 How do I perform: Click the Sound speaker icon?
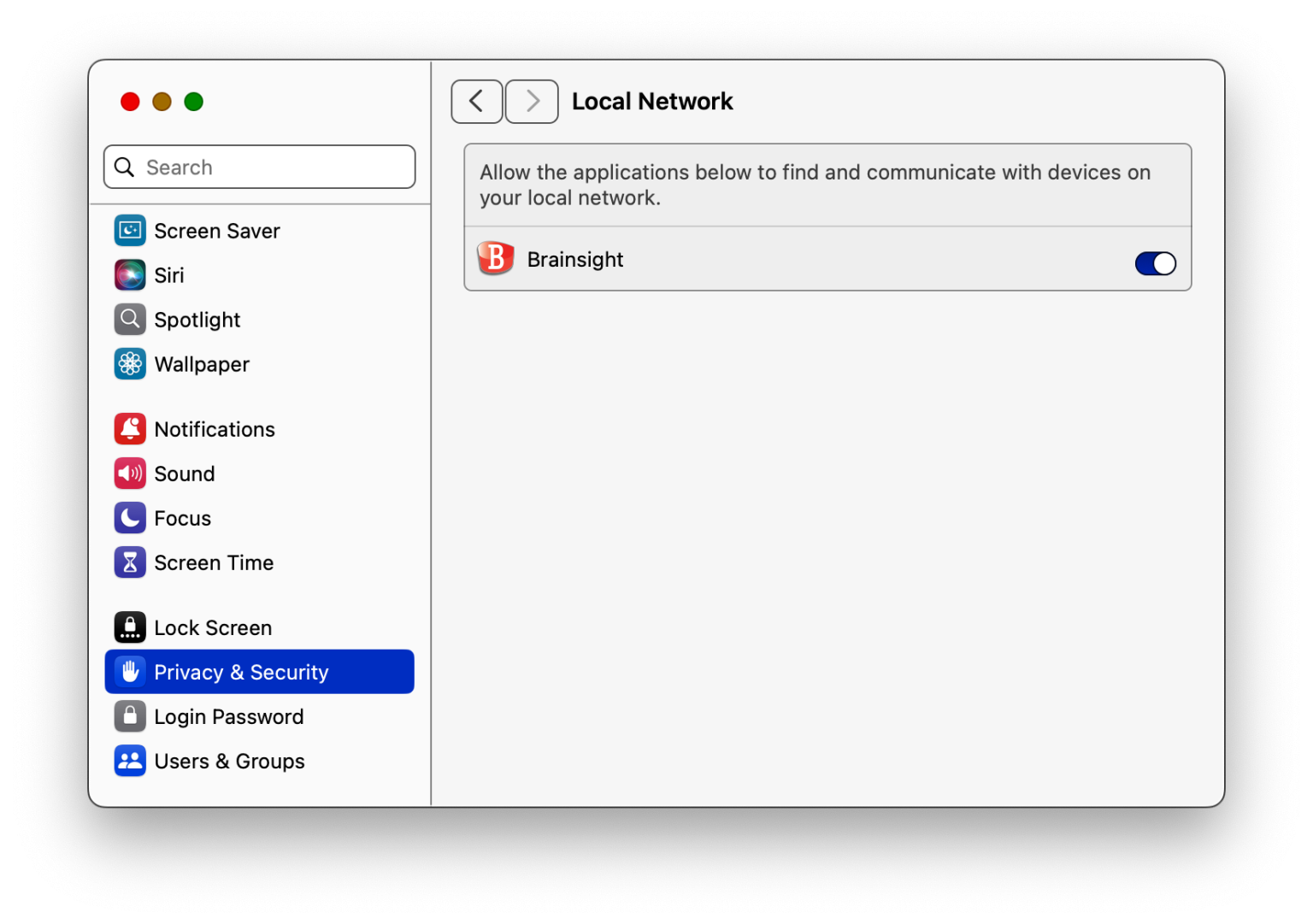click(x=129, y=473)
